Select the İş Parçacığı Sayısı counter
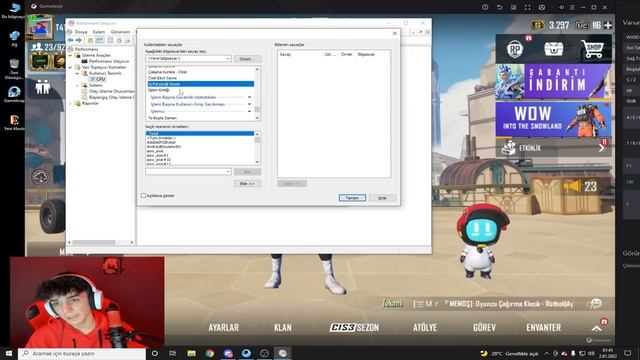This screenshot has height=360, width=640. pos(200,84)
